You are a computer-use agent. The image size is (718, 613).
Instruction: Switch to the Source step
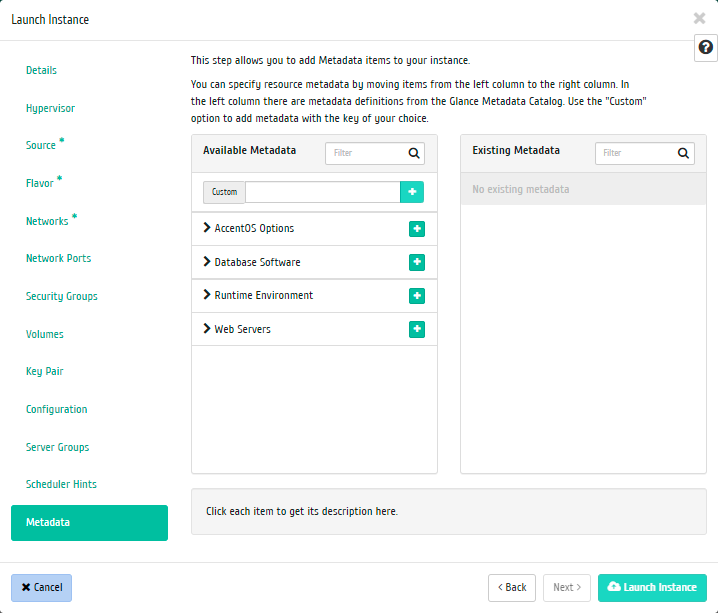(41, 145)
